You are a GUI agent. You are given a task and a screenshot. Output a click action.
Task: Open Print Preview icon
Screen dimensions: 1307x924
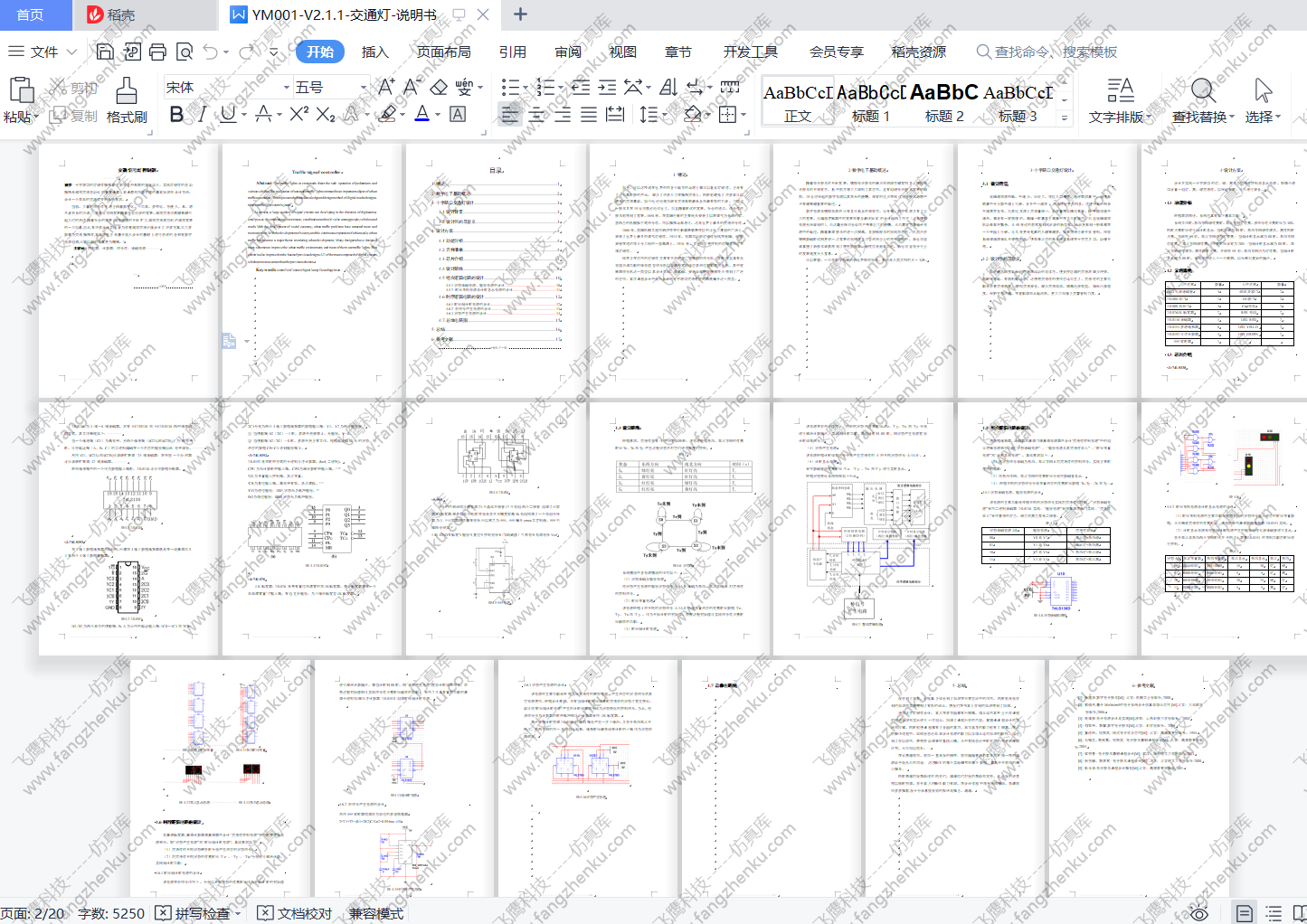pos(185,52)
